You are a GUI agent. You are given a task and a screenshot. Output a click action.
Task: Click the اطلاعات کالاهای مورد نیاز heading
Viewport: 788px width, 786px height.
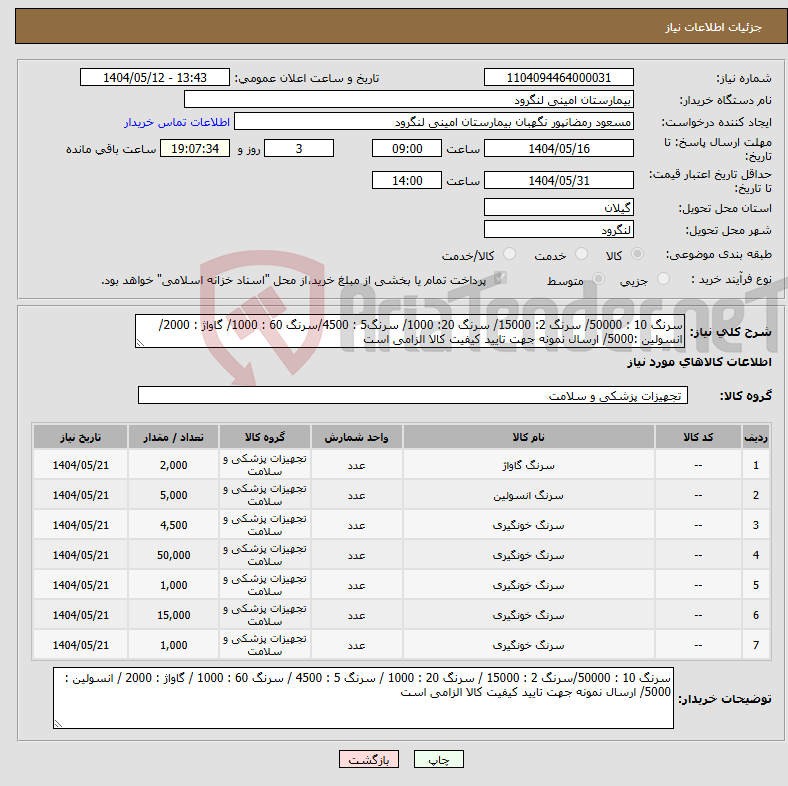pos(699,362)
